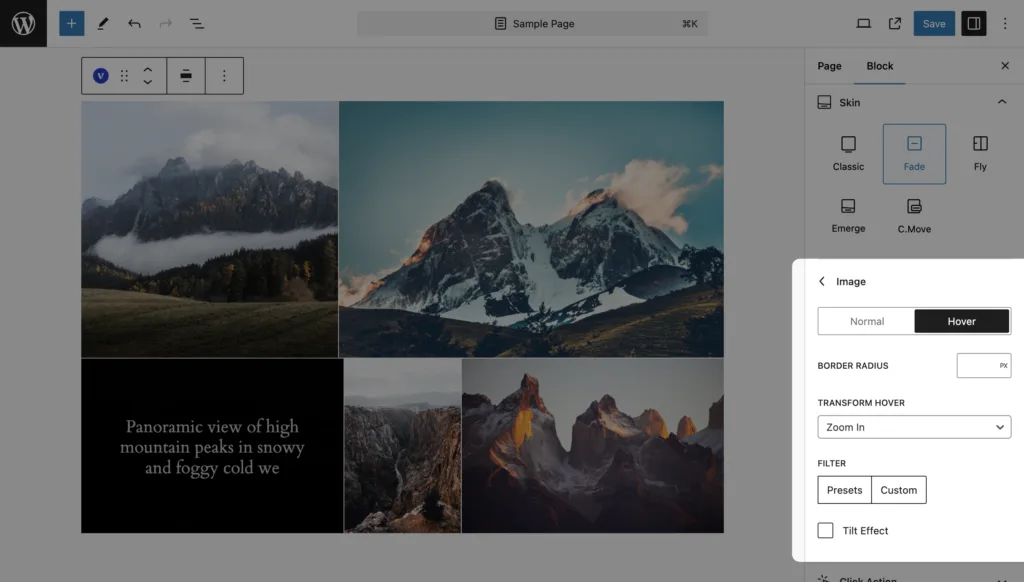Open page preview in new tab

point(895,24)
